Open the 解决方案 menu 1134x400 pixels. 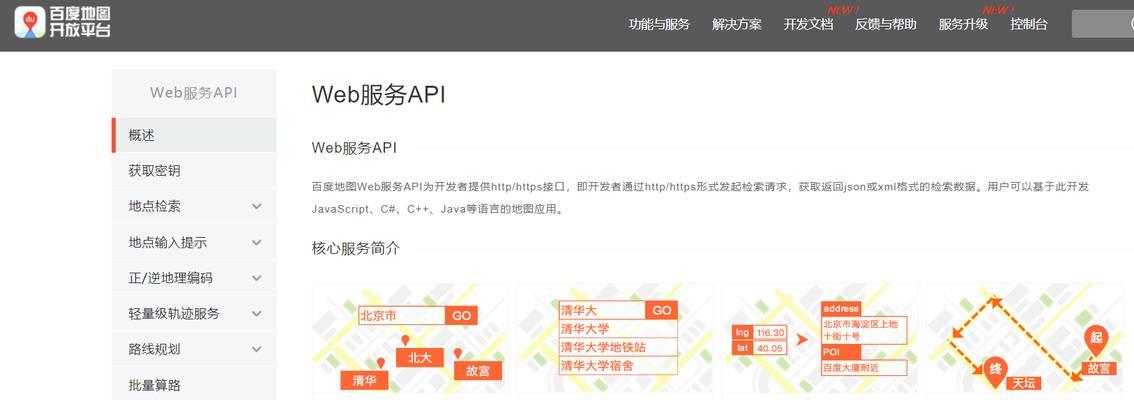click(736, 24)
